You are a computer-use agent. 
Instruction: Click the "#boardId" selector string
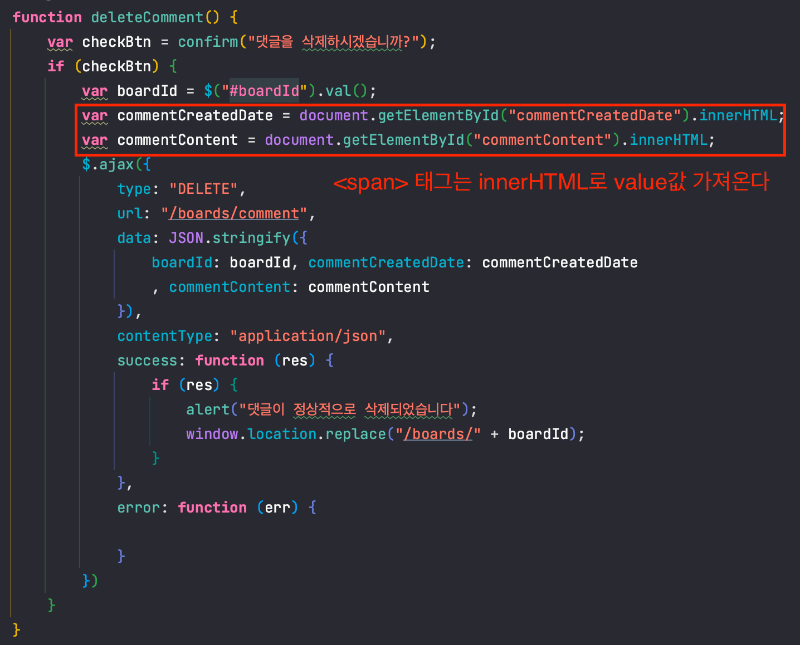(x=264, y=91)
